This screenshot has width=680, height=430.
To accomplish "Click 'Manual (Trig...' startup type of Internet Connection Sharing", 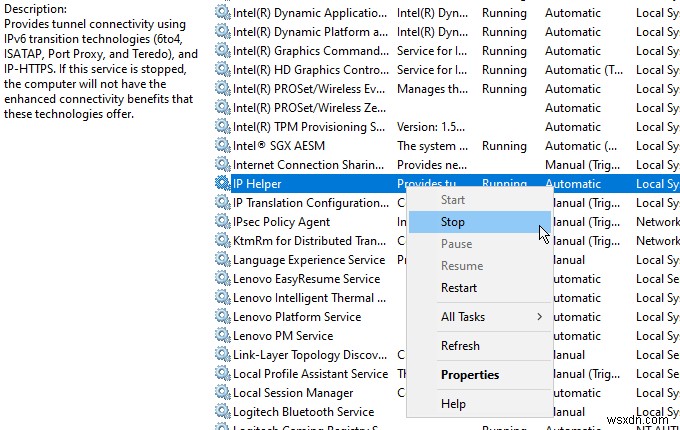I will coord(582,165).
